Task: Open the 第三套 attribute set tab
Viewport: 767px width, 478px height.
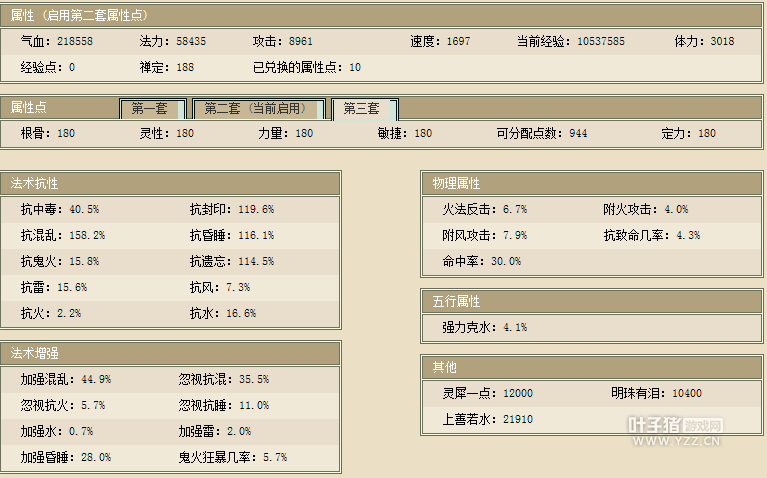Action: tap(362, 109)
